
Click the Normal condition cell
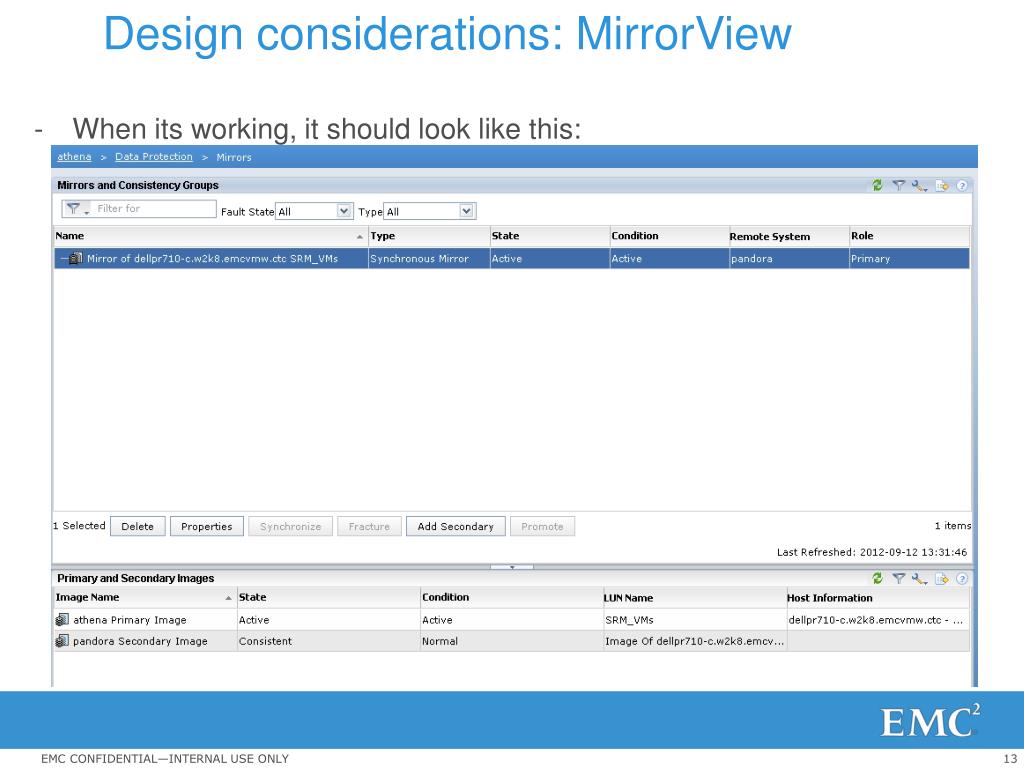tap(511, 641)
